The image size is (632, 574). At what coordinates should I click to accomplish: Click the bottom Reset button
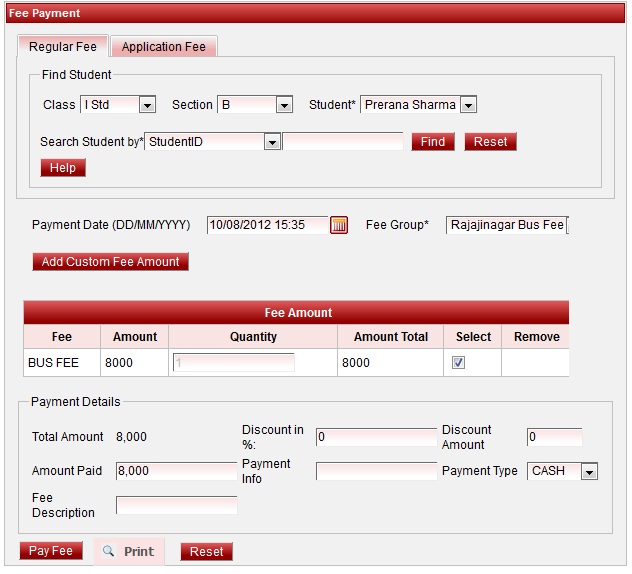click(206, 551)
